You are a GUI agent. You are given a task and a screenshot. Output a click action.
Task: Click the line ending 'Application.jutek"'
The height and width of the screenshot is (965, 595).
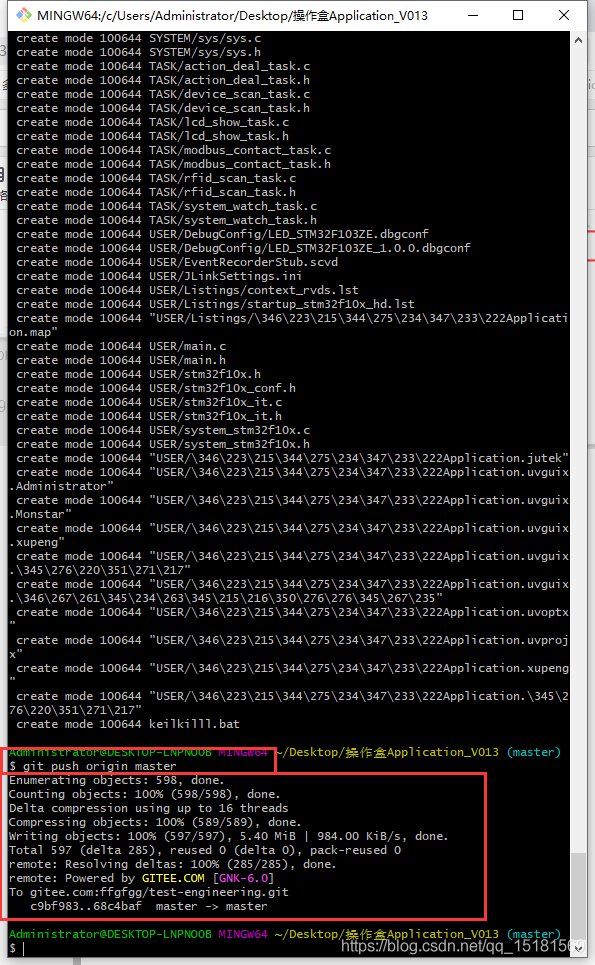pyautogui.click(x=292, y=458)
